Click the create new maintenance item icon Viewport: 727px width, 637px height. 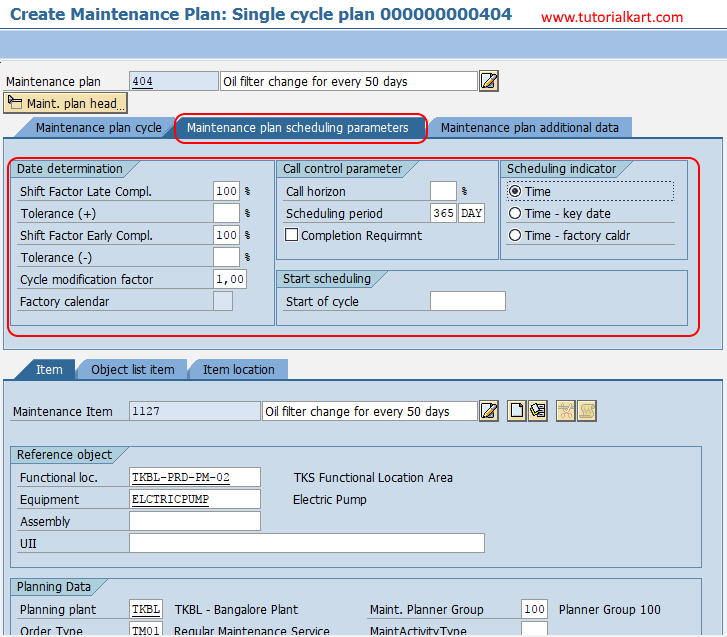click(x=517, y=411)
